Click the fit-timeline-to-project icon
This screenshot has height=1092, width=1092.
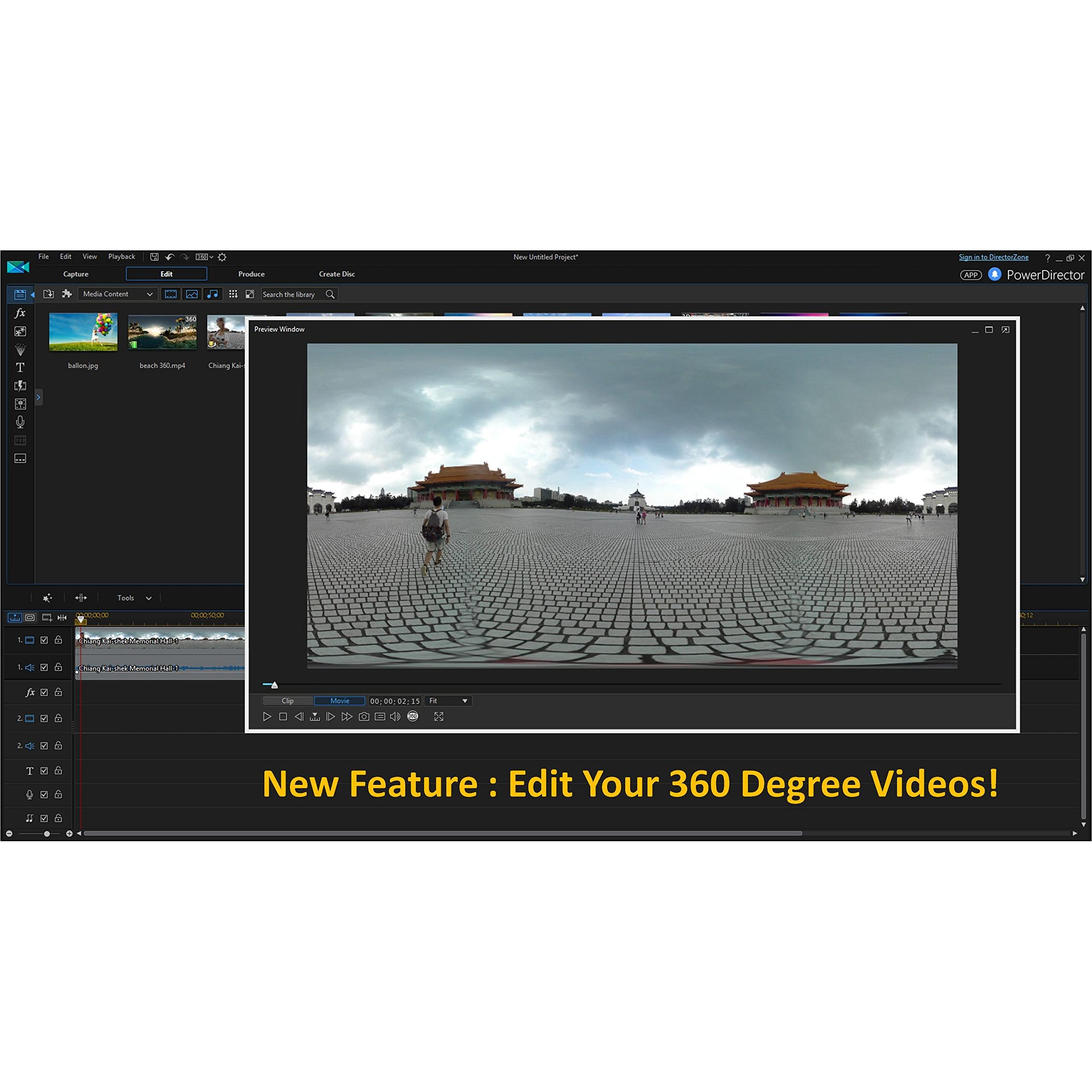pyautogui.click(x=62, y=617)
